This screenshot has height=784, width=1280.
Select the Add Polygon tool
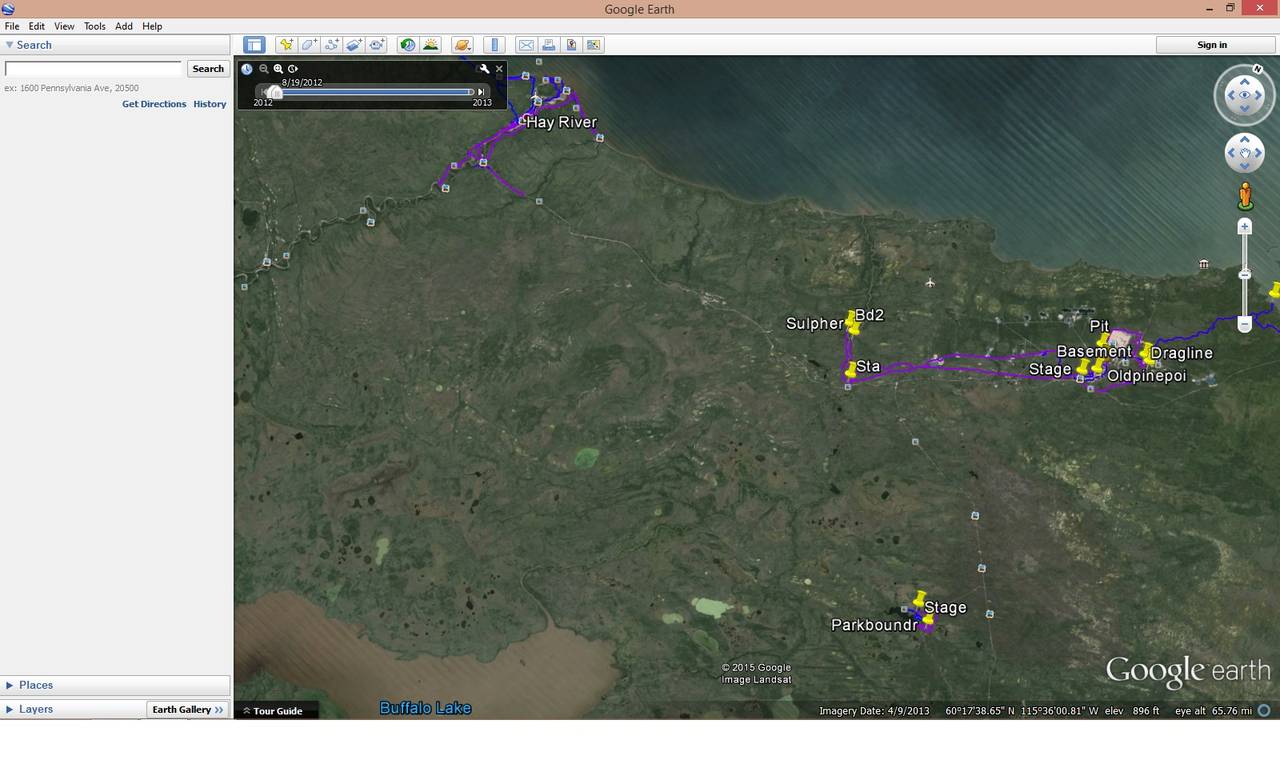click(309, 45)
